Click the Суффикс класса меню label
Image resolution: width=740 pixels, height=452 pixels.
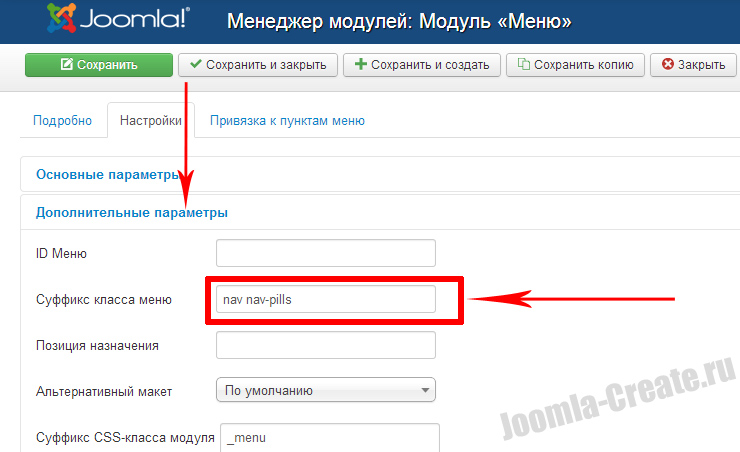tap(104, 299)
